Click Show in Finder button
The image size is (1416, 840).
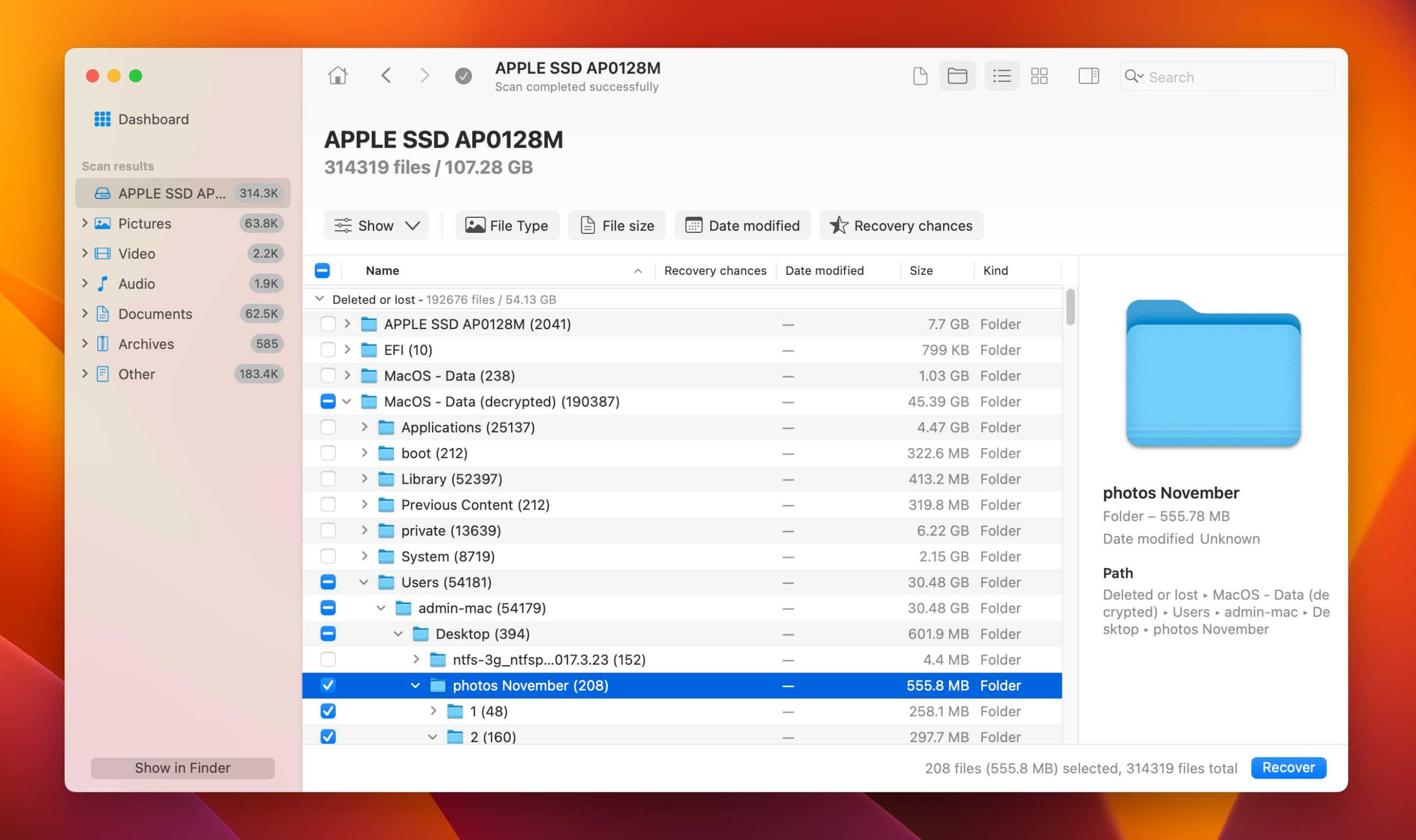point(183,768)
